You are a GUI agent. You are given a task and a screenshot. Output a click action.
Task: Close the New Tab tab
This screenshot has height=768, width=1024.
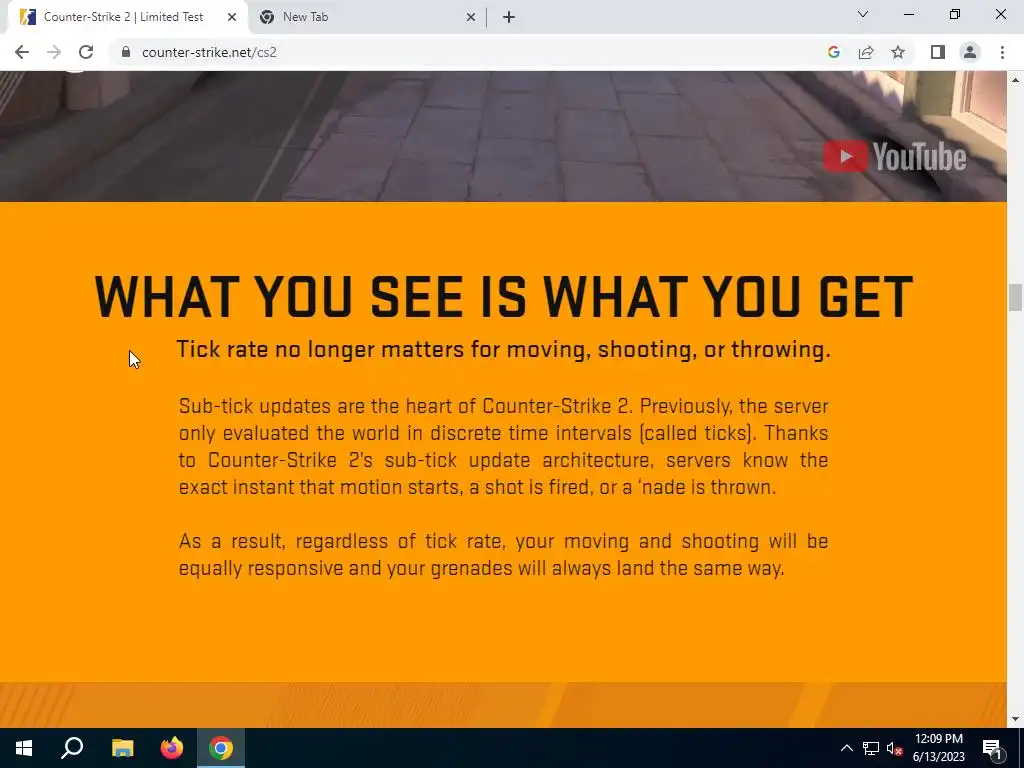tap(471, 17)
